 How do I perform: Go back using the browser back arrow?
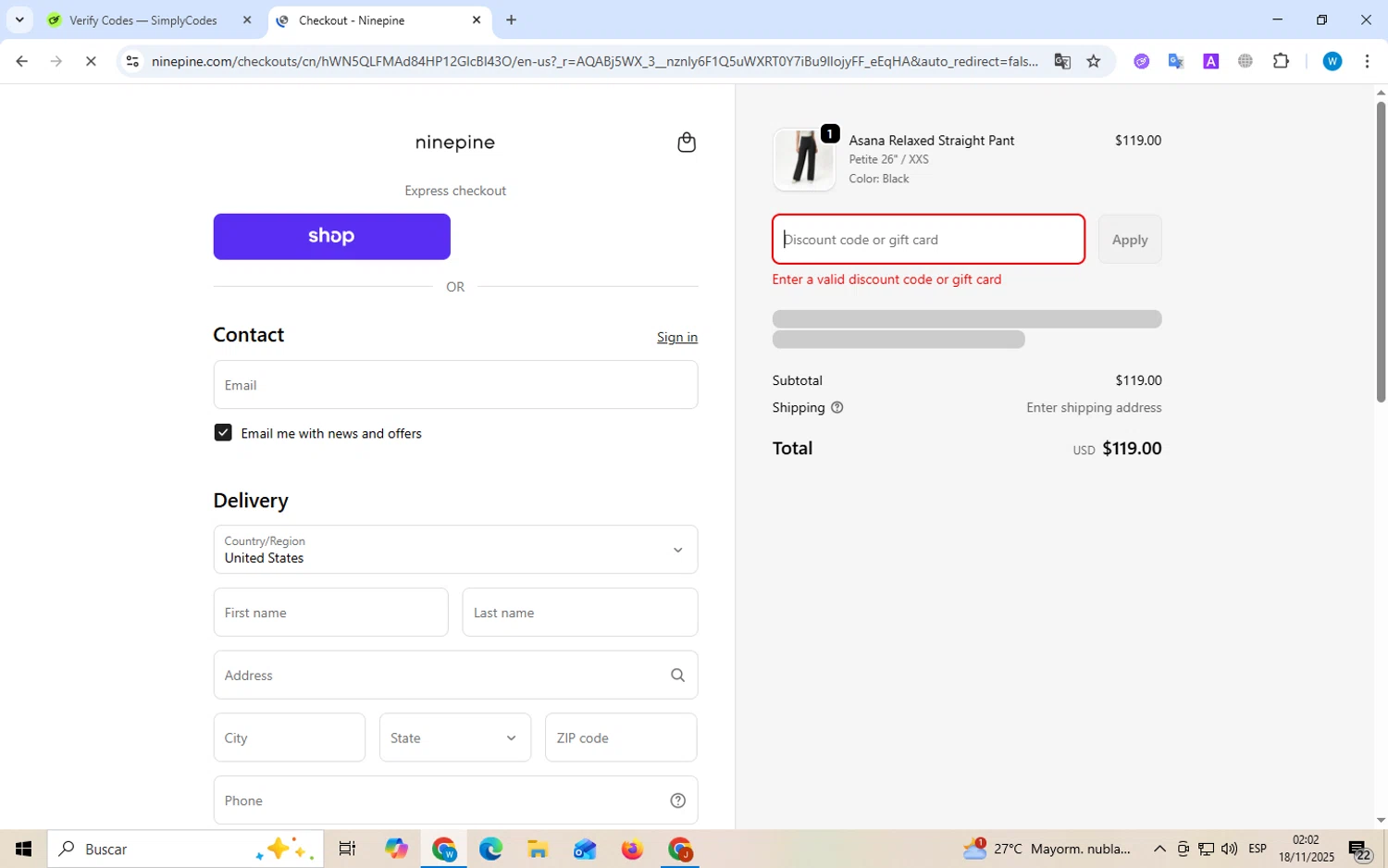click(x=21, y=61)
